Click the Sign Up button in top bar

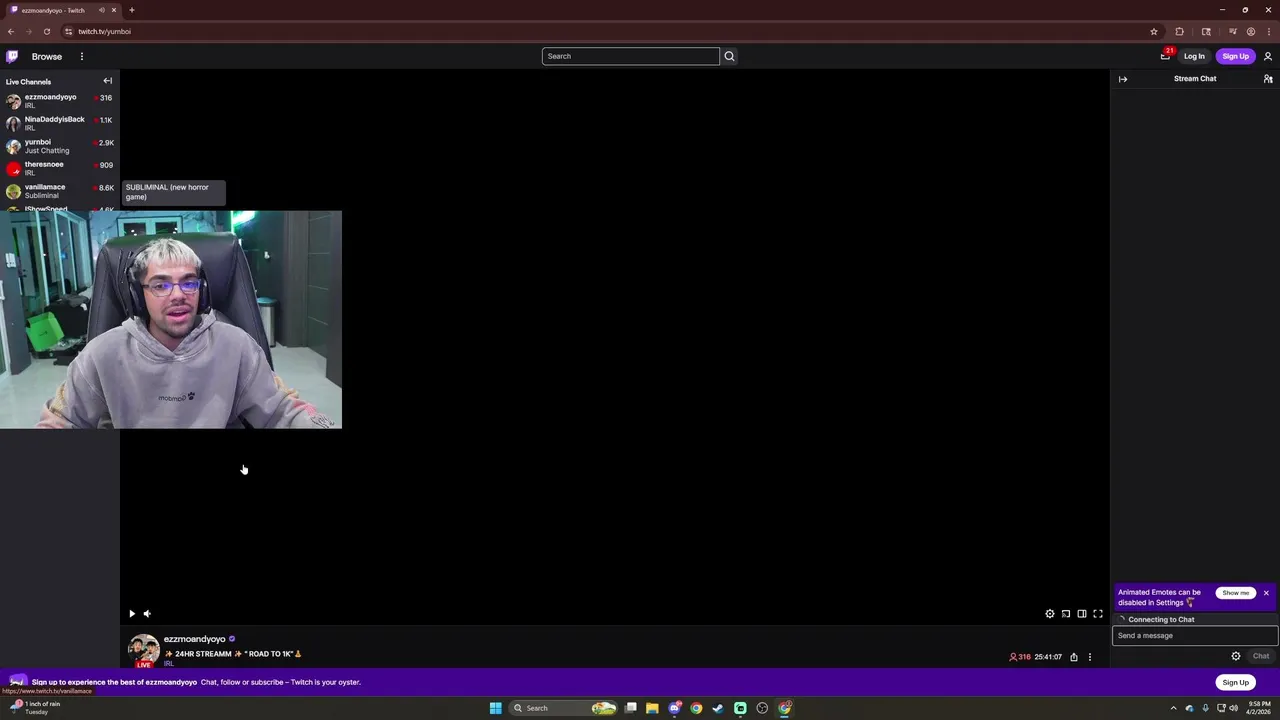point(1235,57)
